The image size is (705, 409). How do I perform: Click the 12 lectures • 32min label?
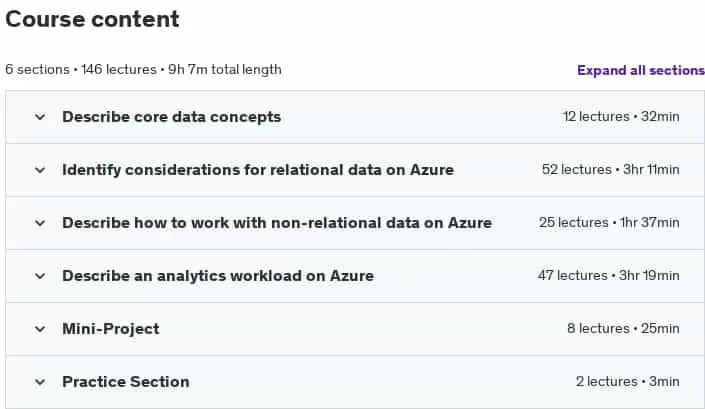(x=621, y=117)
